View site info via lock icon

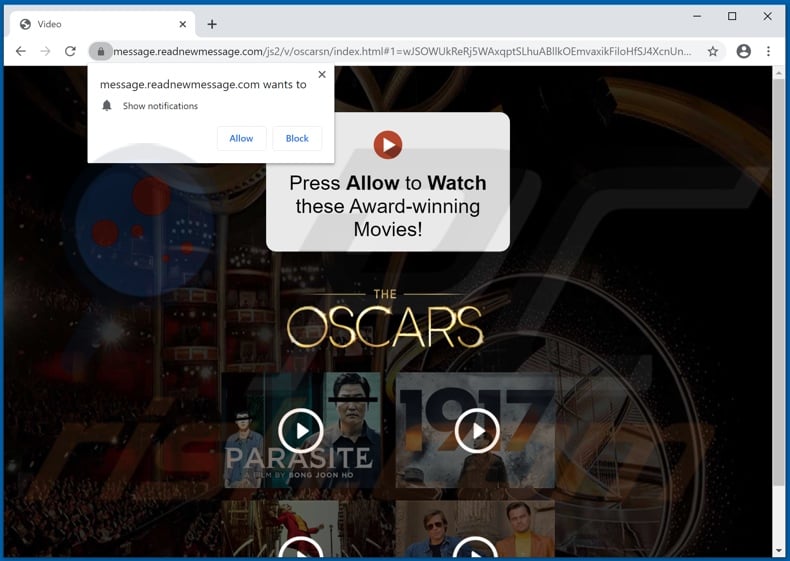click(101, 51)
